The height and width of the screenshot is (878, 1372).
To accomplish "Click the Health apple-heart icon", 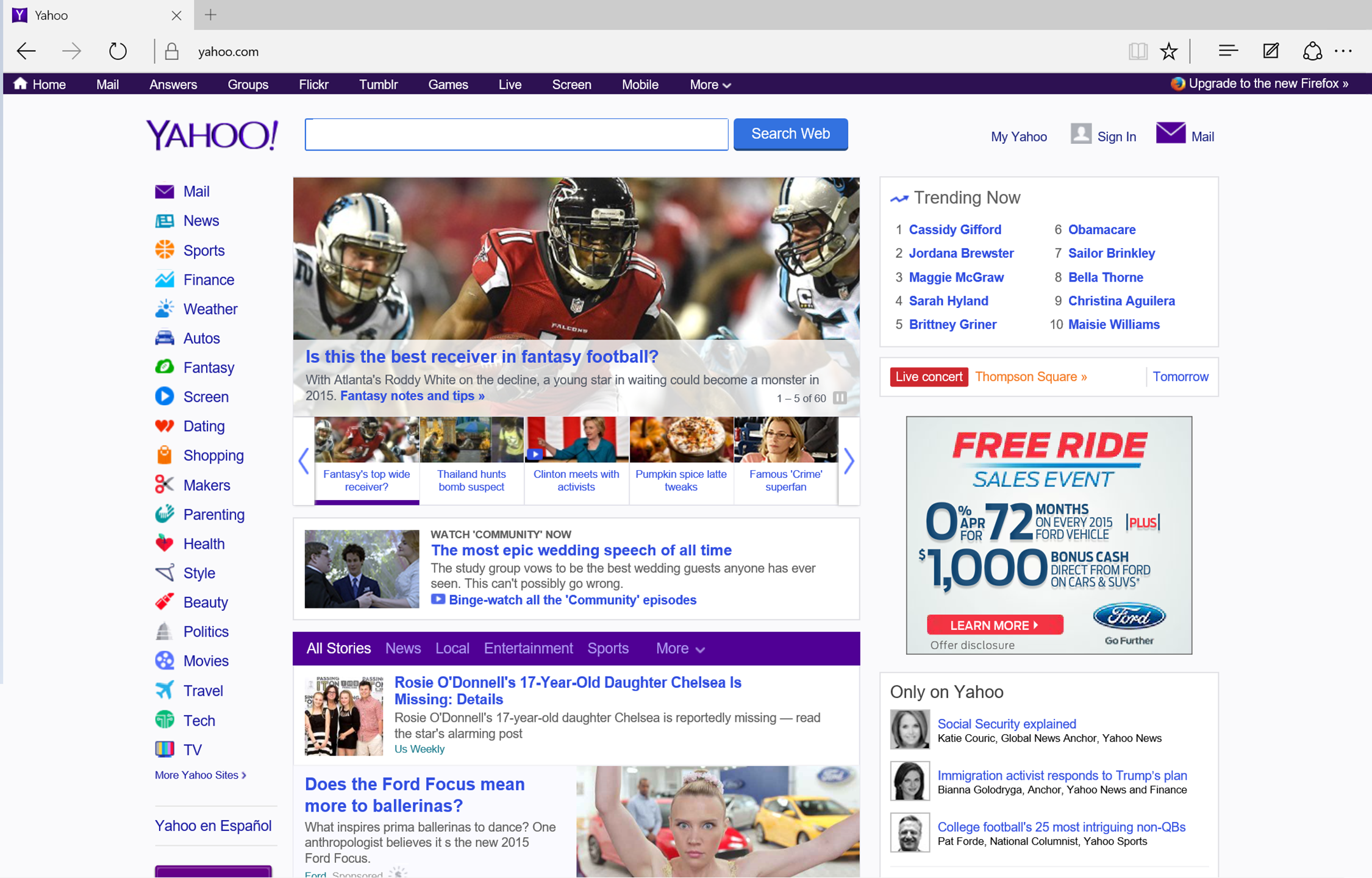I will [164, 543].
